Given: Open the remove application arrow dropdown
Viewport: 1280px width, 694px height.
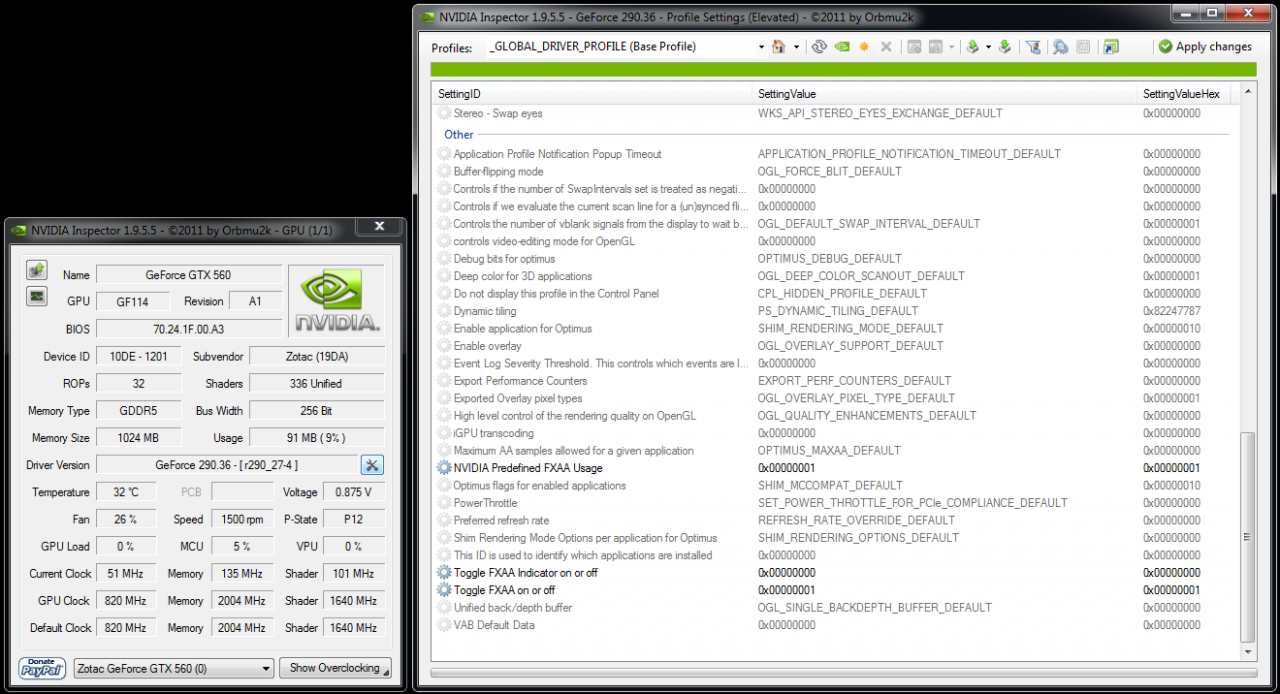Looking at the screenshot, I should coord(951,47).
